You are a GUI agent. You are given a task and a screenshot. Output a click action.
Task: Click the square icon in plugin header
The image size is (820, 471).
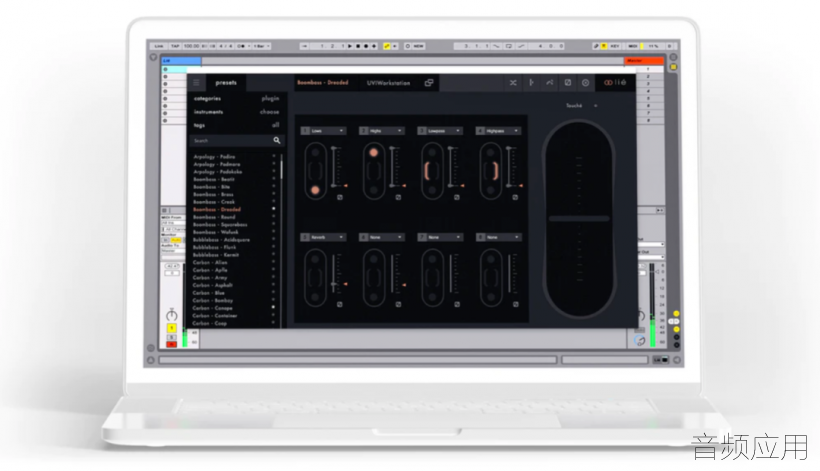[x=567, y=83]
